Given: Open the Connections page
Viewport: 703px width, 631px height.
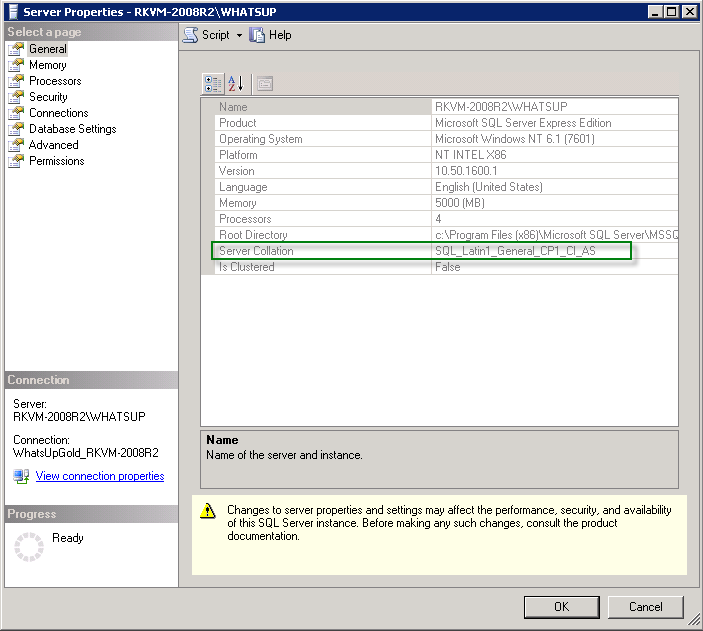Looking at the screenshot, I should [x=58, y=113].
